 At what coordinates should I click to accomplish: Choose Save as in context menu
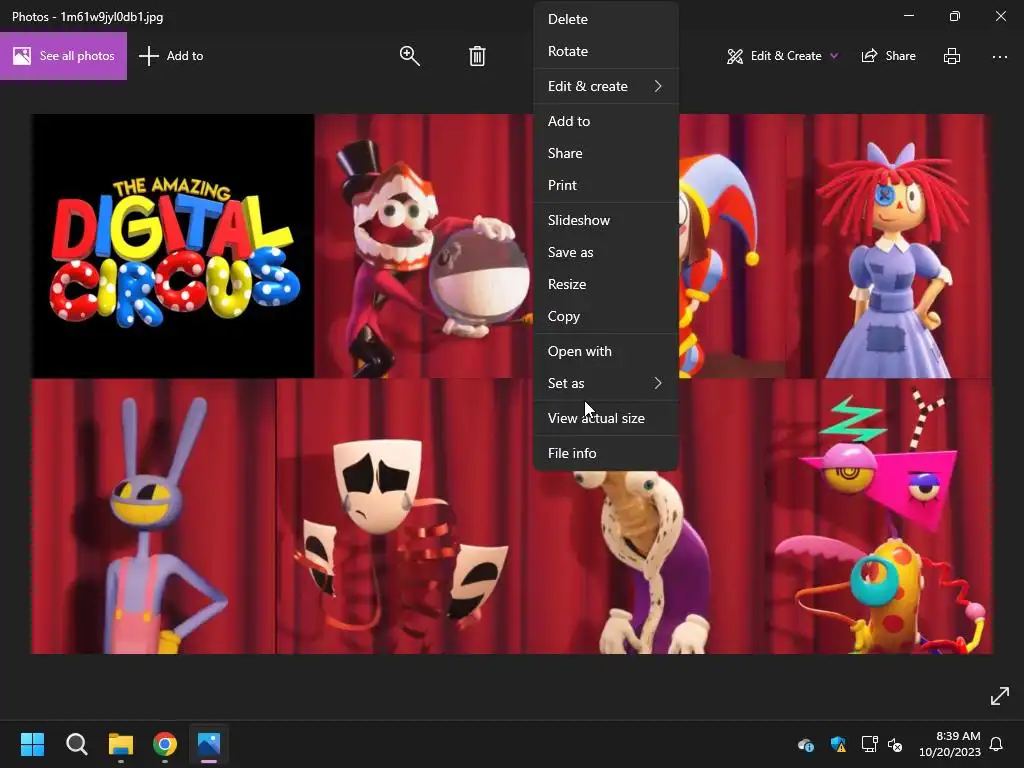coord(605,253)
